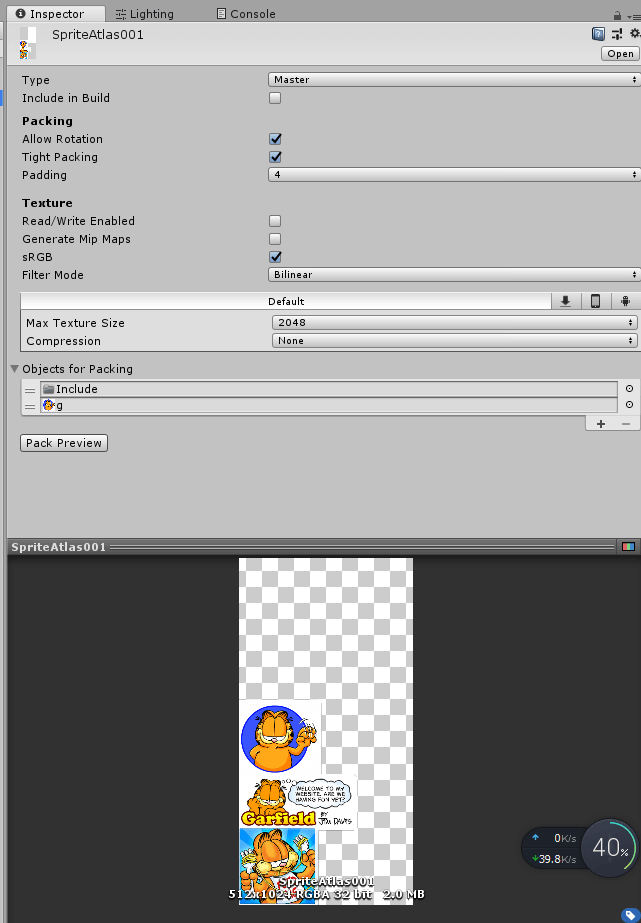Image resolution: width=641 pixels, height=923 pixels.
Task: Select the Android platform tab icon
Action: click(x=625, y=301)
